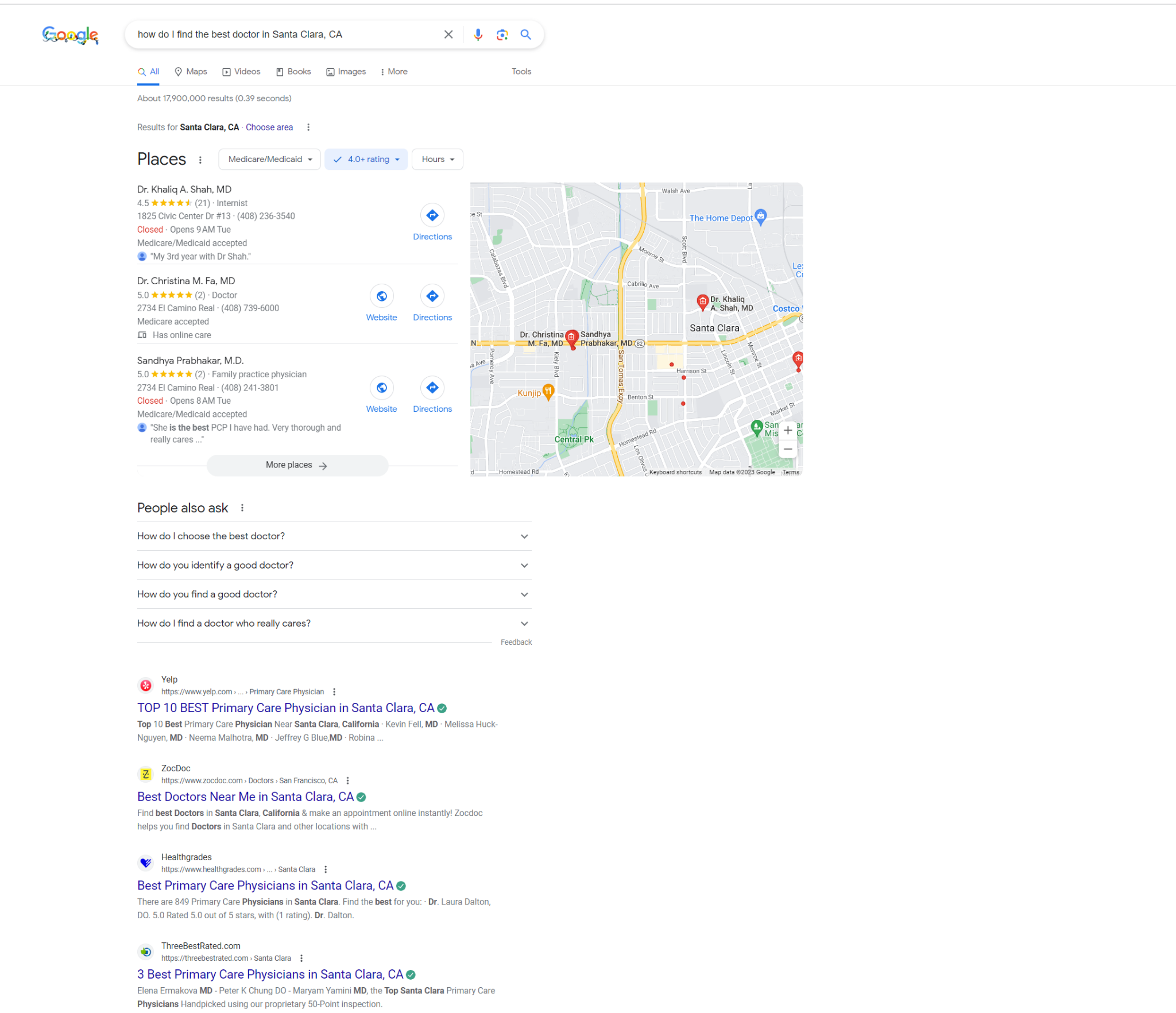Viewport: 1176px width, 1013px height.
Task: Click Central Pk label on map
Action: point(574,440)
